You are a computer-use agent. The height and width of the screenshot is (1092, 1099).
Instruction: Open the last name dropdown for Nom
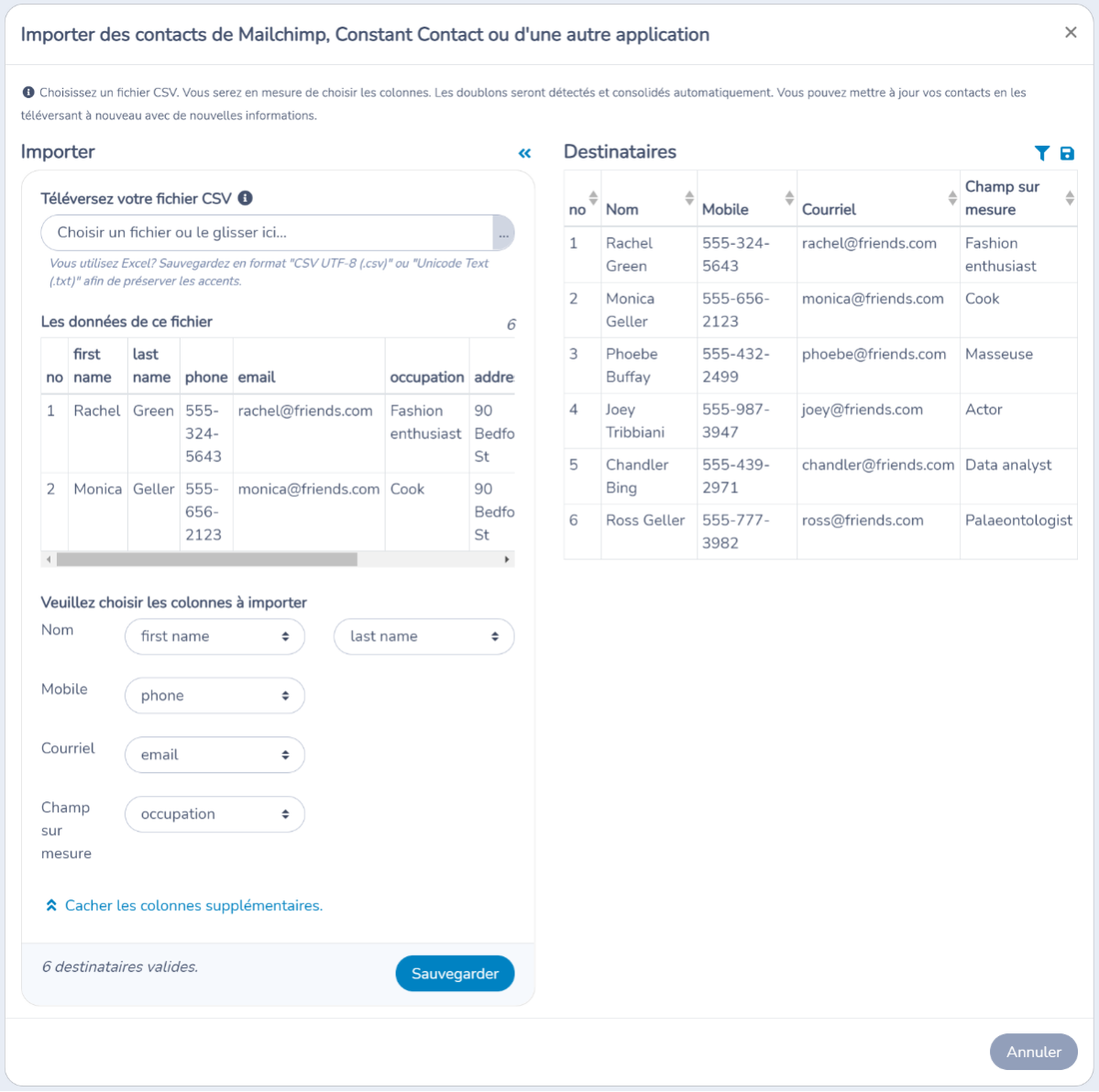tap(423, 636)
